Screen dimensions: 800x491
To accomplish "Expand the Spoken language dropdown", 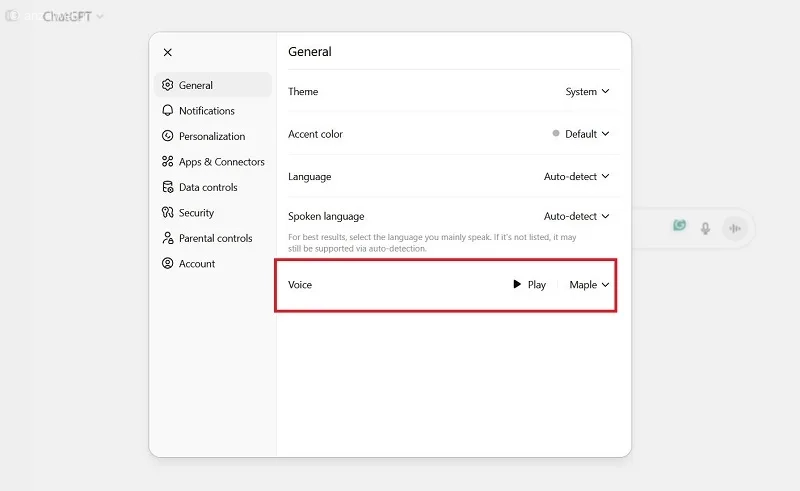I will tap(576, 216).
